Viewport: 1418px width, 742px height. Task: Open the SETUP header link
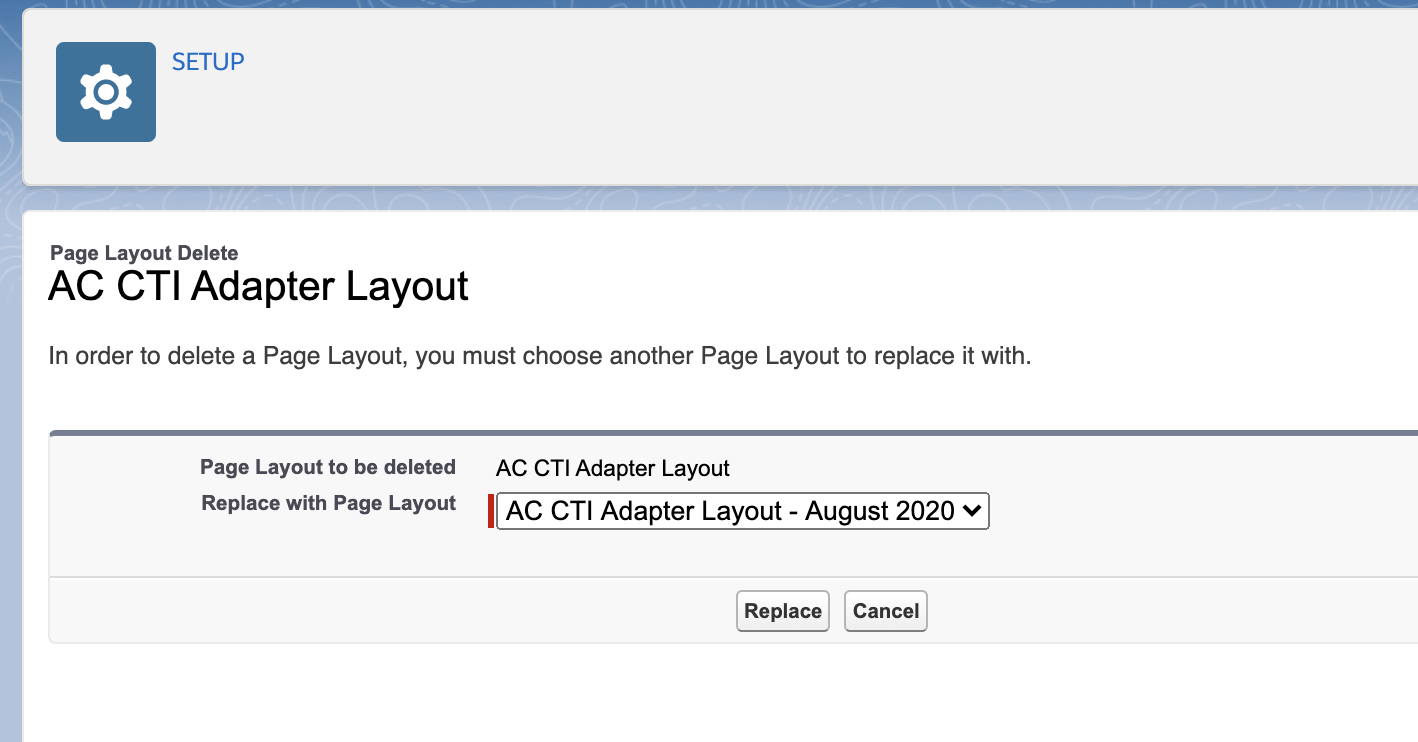click(208, 62)
